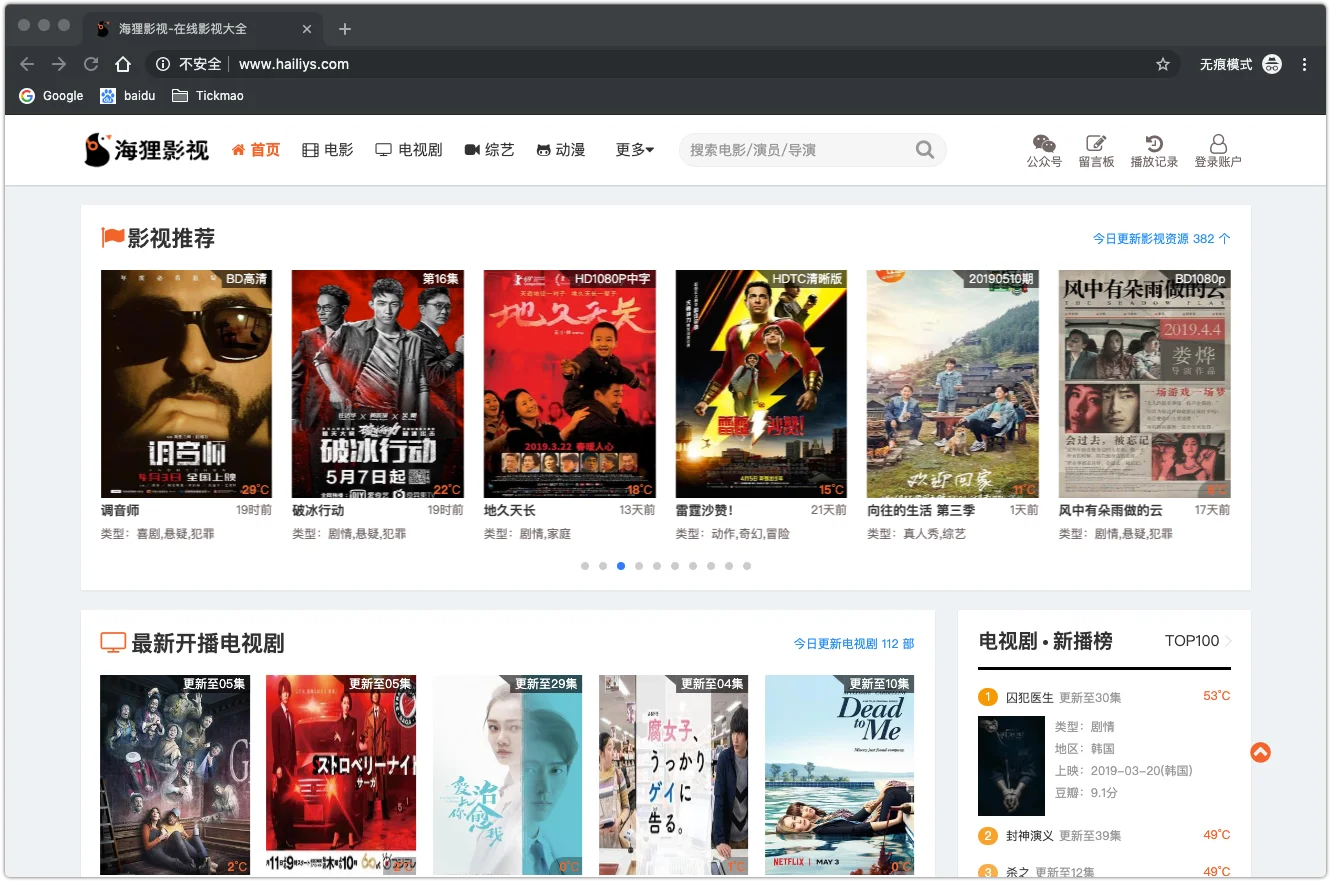
Task: Open the Dead to Me poster
Action: (x=839, y=775)
